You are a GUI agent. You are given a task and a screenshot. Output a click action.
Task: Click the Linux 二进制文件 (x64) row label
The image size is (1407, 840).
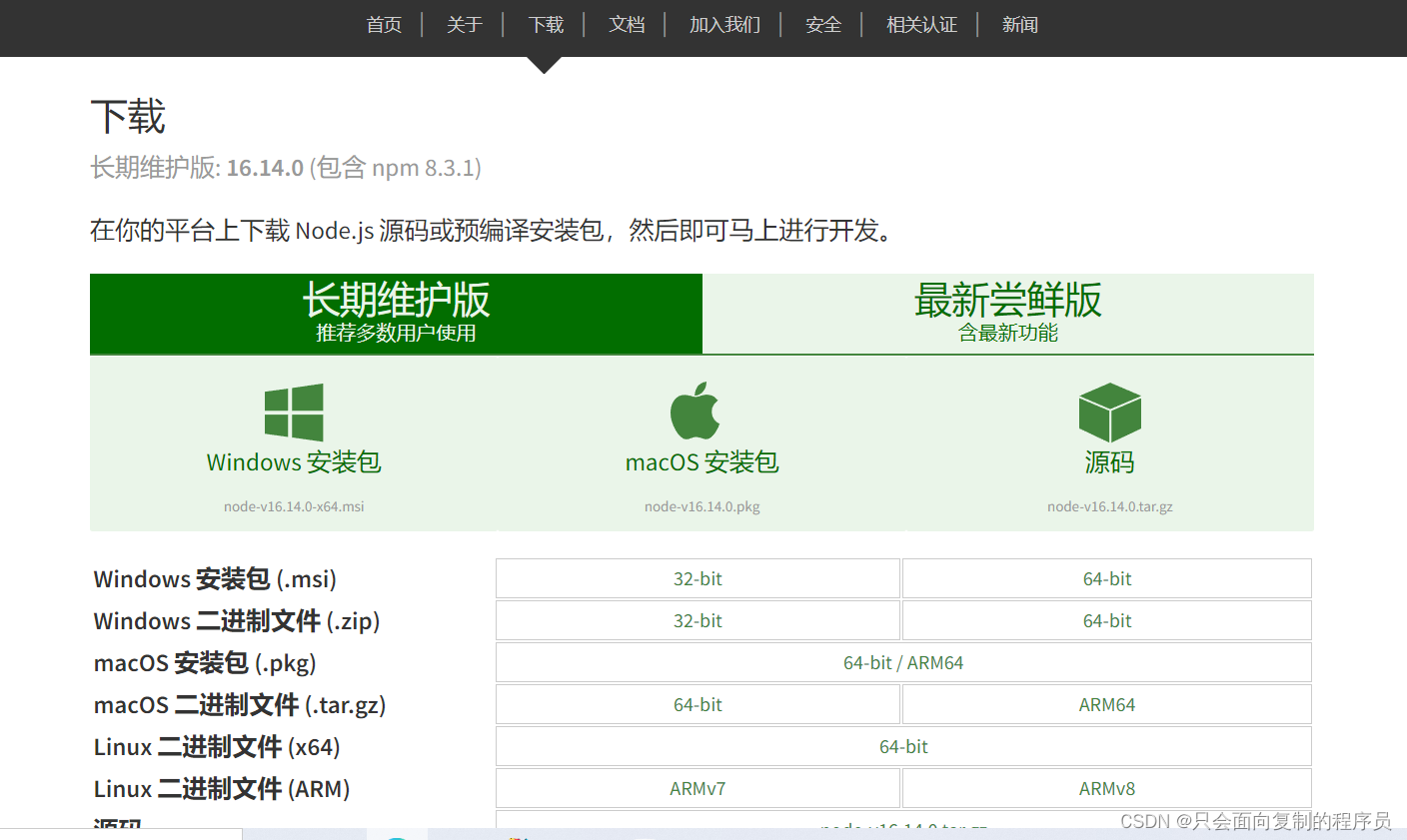pos(217,747)
